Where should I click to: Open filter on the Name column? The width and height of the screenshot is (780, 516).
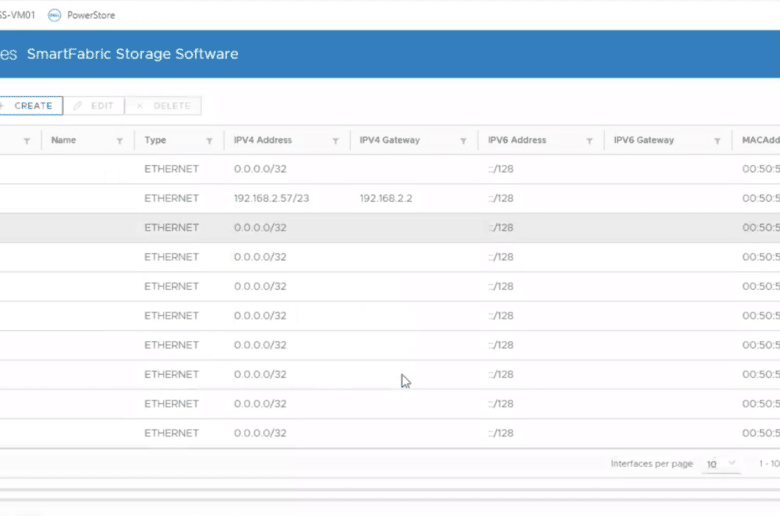(x=120, y=141)
